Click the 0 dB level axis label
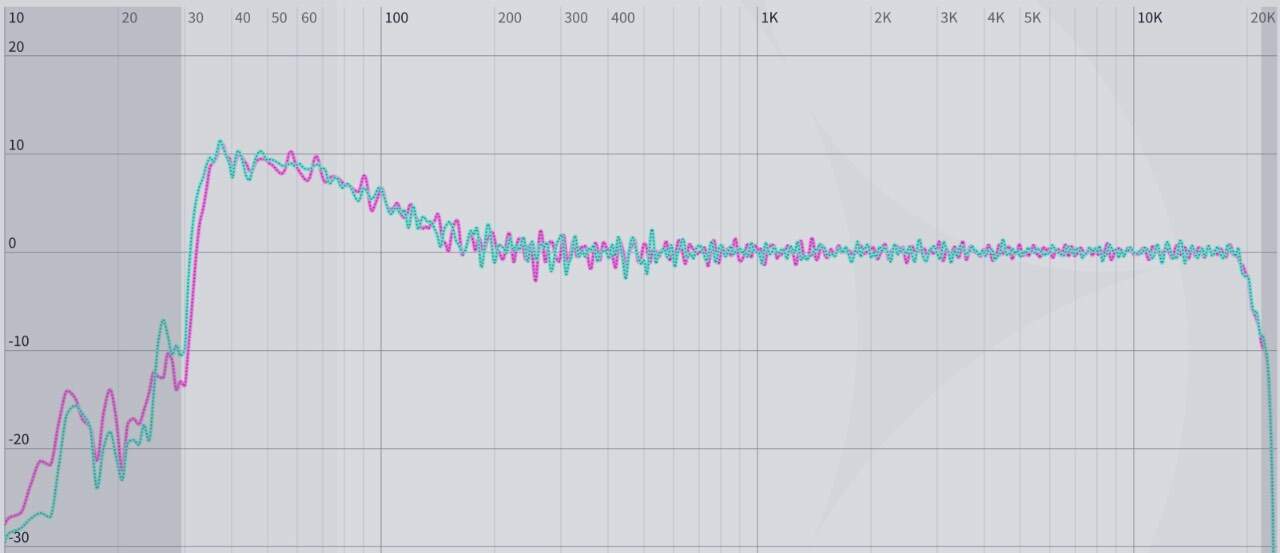The image size is (1280, 553). tap(12, 244)
